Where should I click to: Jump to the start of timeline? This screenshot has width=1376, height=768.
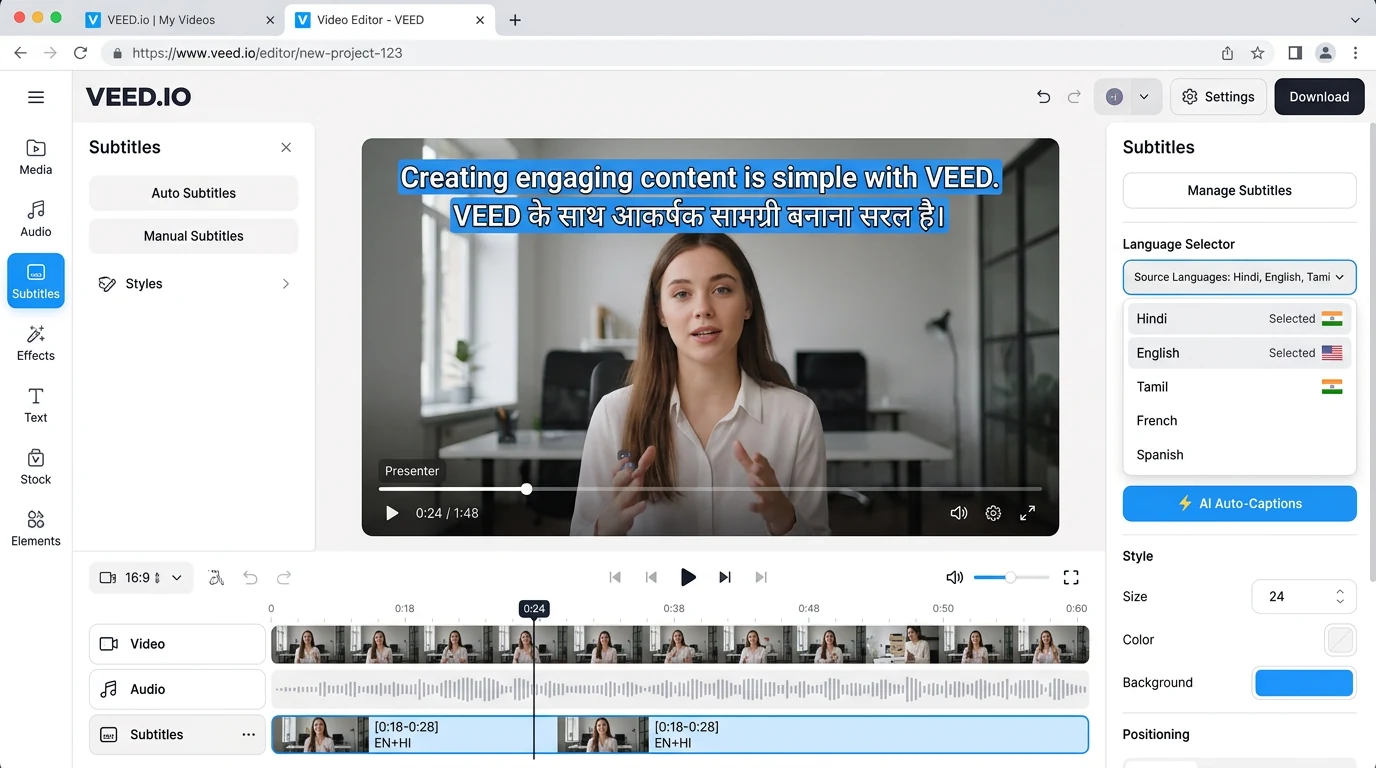(x=615, y=577)
